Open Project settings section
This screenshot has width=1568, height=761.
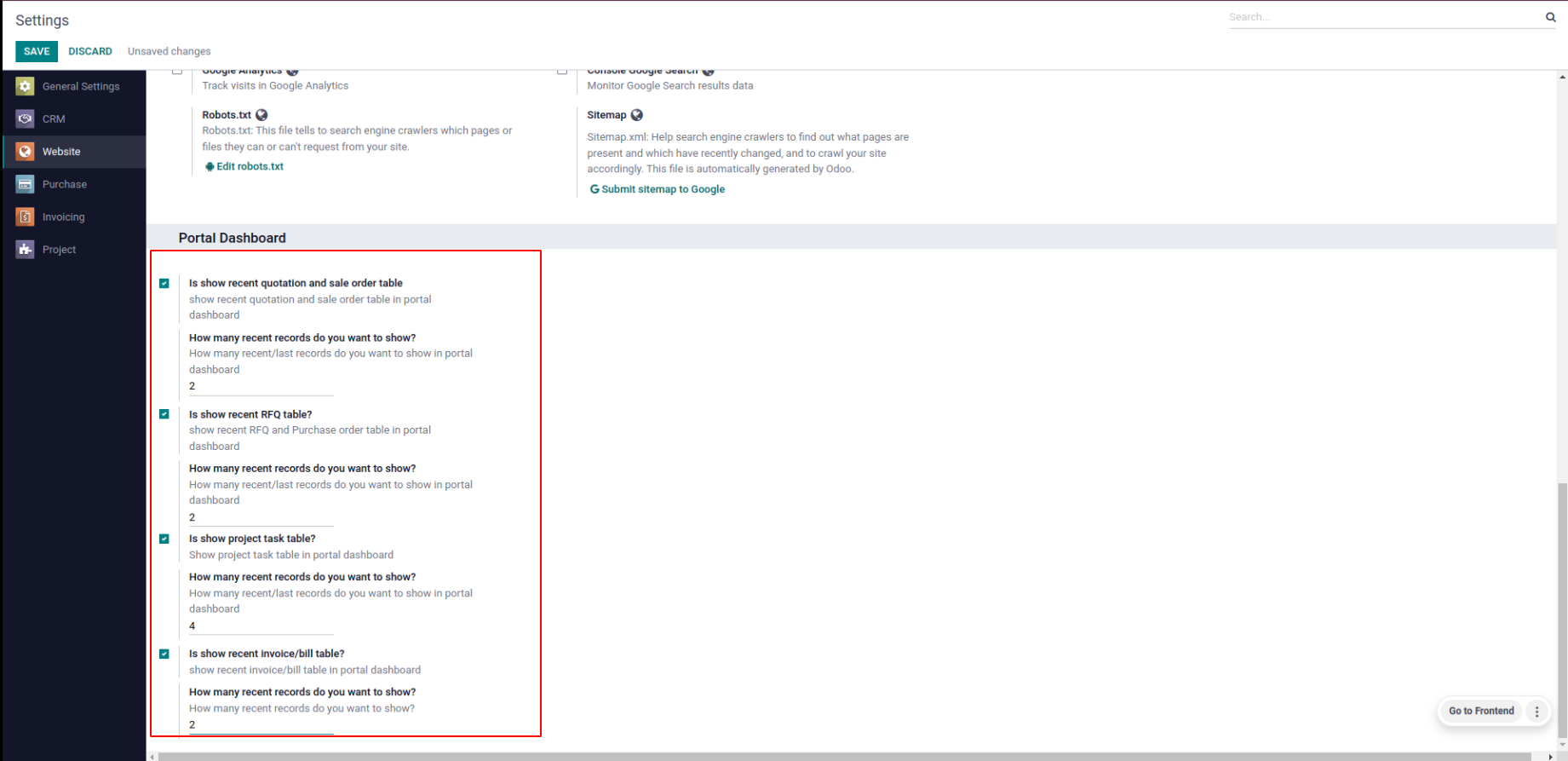coord(74,250)
